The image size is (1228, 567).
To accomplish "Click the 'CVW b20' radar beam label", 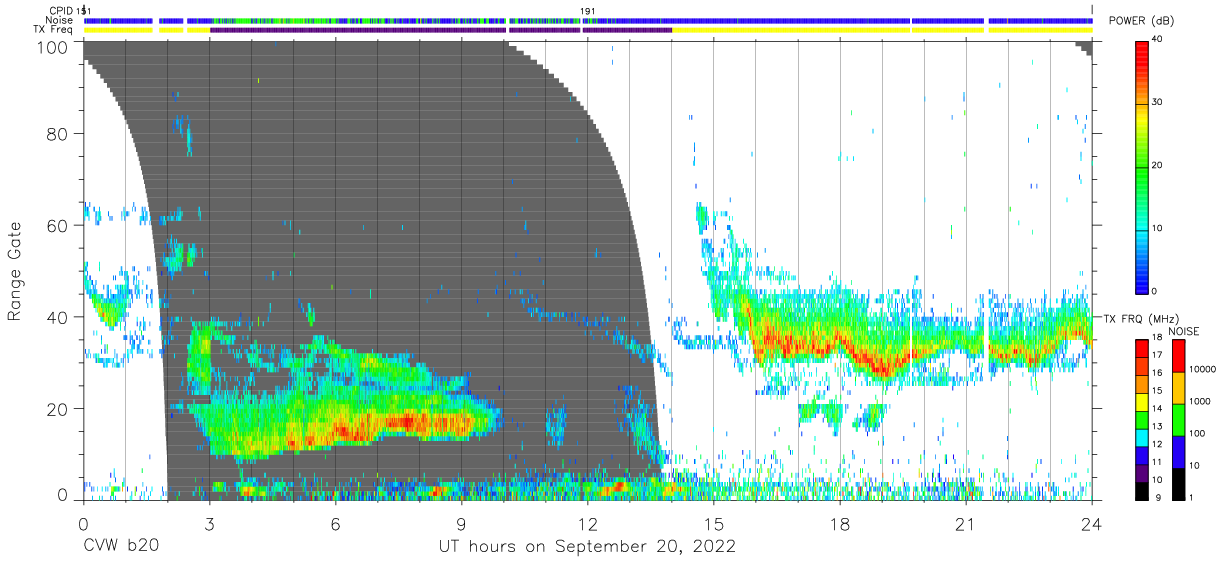I will [x=121, y=546].
